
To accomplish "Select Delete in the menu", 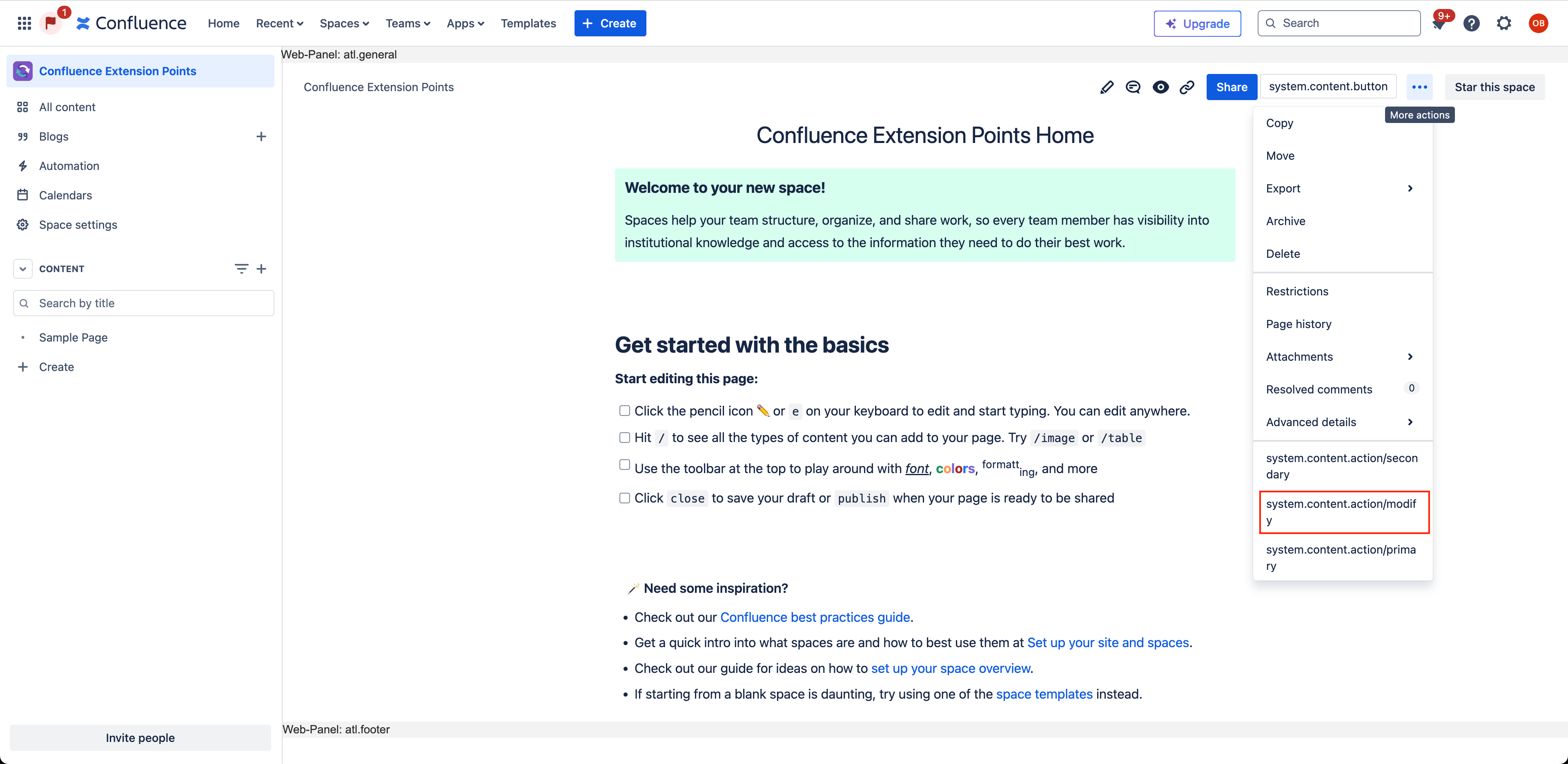I will point(1342,253).
